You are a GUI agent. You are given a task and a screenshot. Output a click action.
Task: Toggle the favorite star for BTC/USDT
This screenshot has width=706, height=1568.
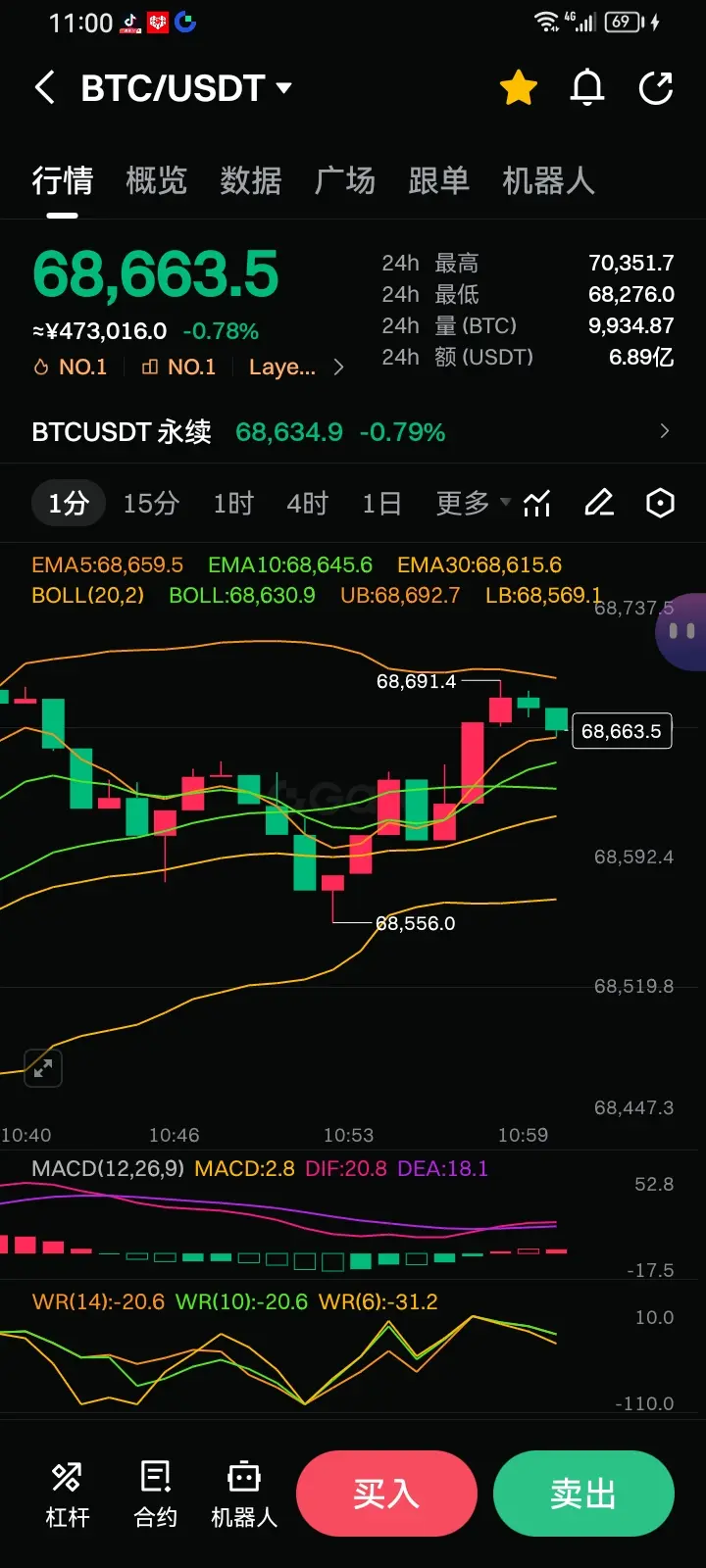519,88
